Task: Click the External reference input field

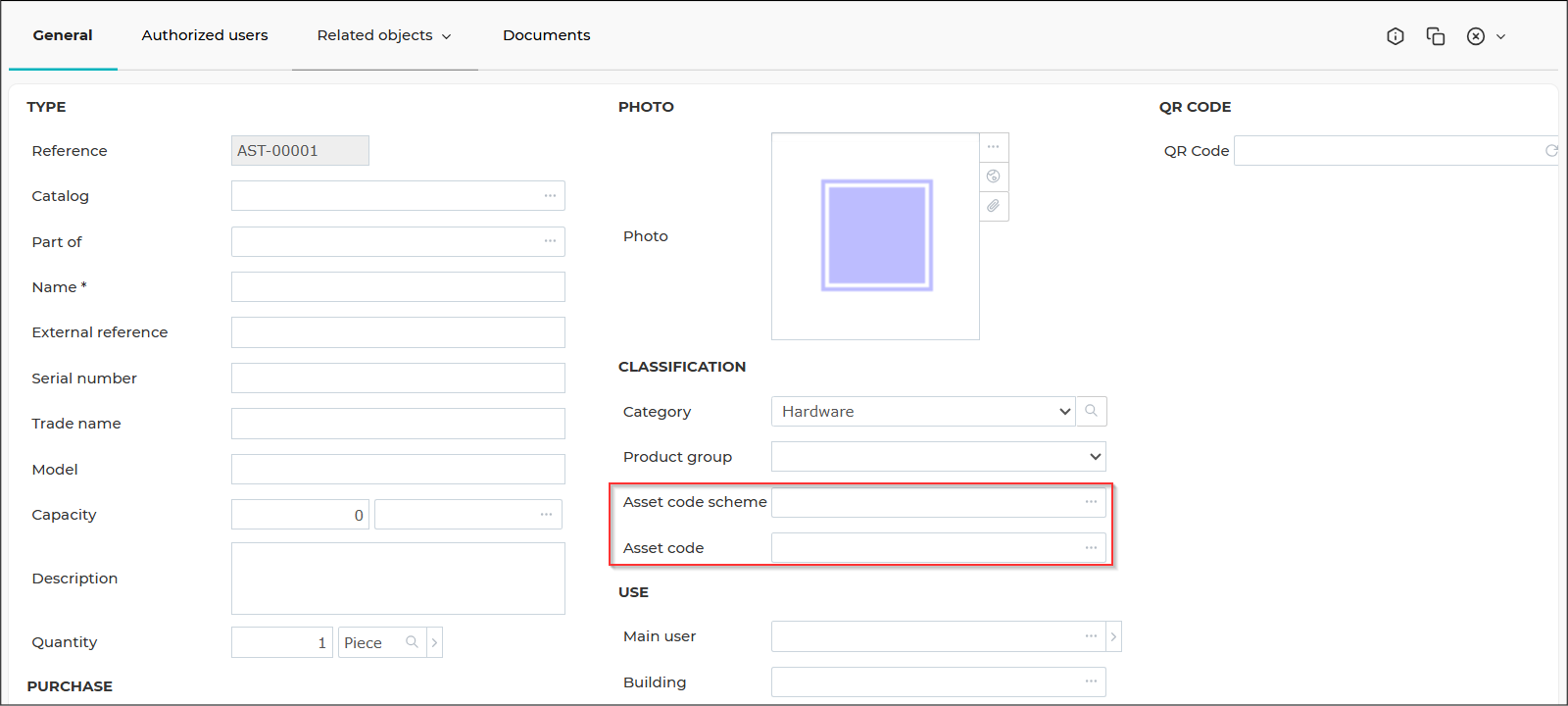Action: click(398, 332)
